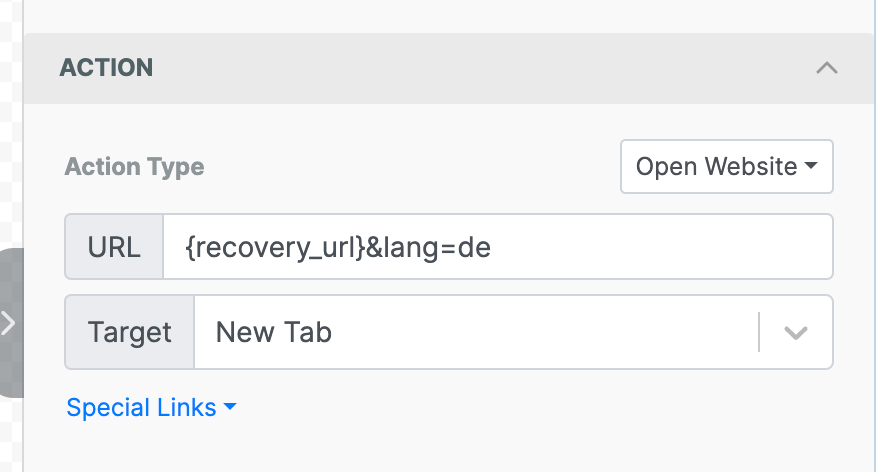Click the '{recovery_url}&lang=de' text
Screen dimensions: 896x472
tap(338, 247)
